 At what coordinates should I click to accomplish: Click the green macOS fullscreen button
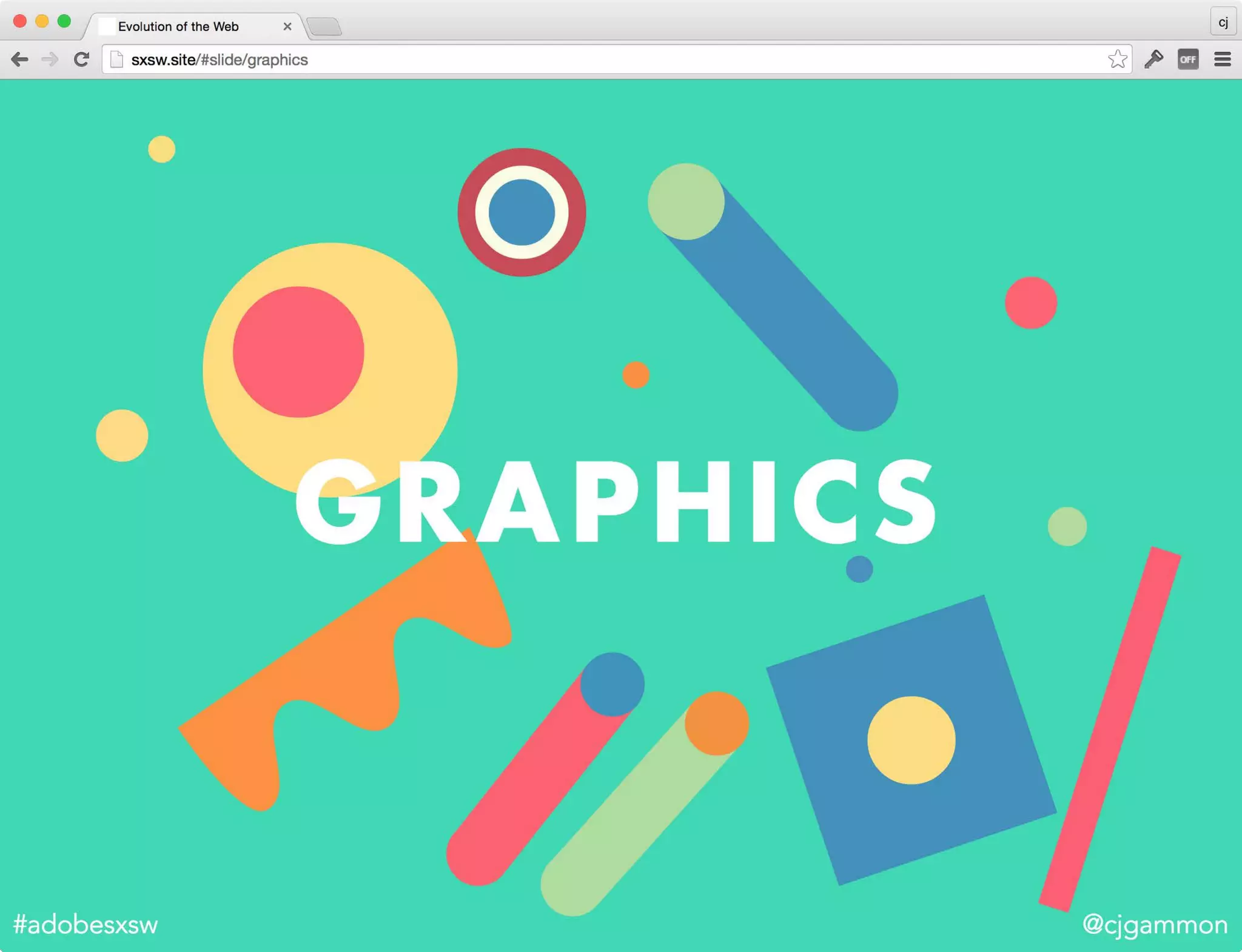coord(64,22)
